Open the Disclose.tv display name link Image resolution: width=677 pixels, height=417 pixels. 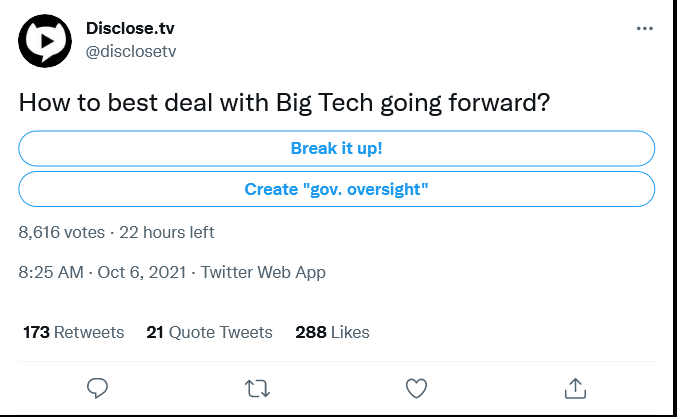130,28
